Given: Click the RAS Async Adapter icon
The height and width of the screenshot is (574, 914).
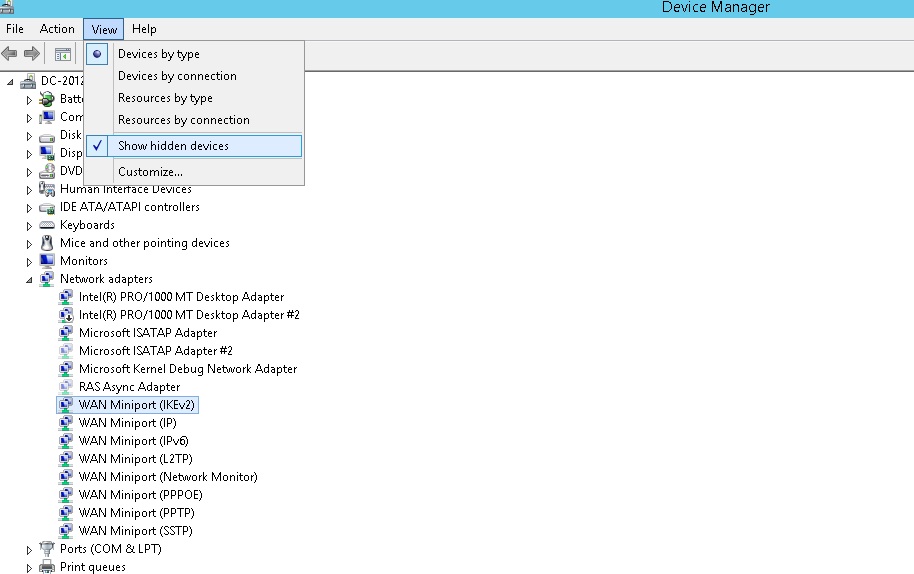Looking at the screenshot, I should coord(66,387).
